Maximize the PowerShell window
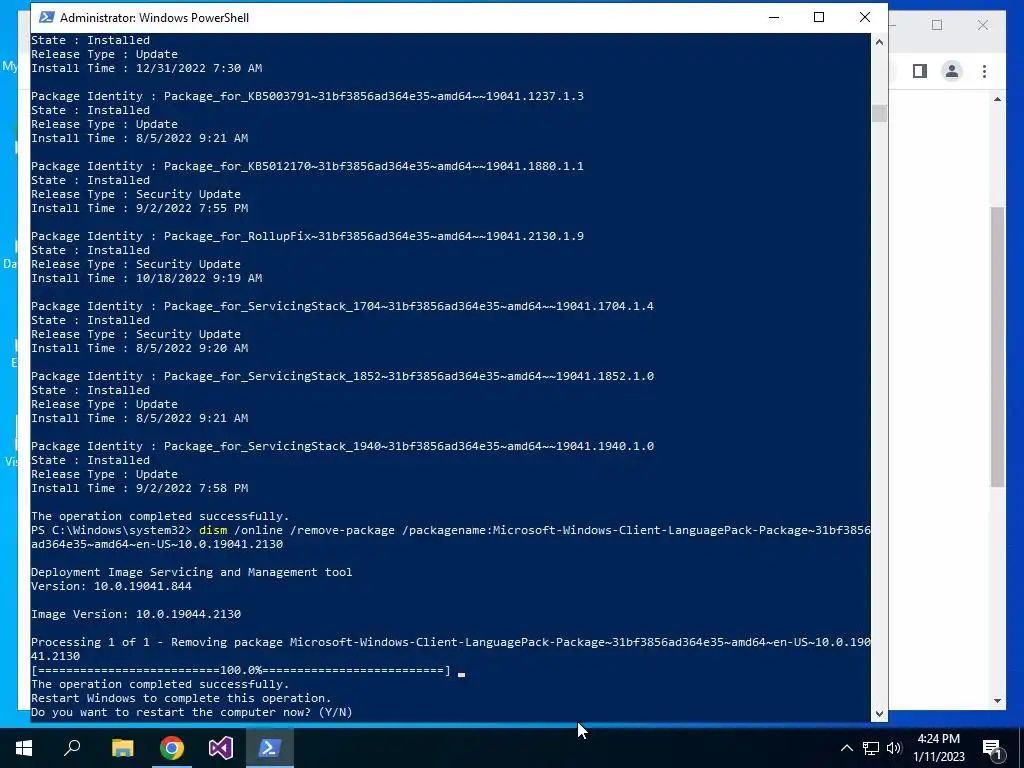This screenshot has height=768, width=1024. click(x=819, y=18)
